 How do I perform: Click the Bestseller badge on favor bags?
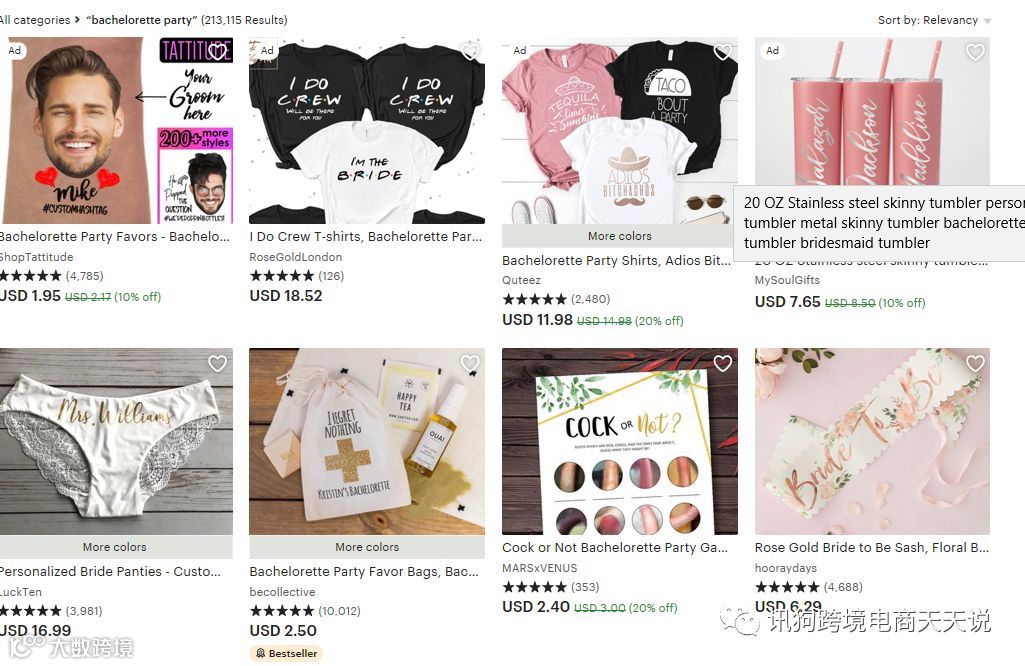[x=286, y=653]
